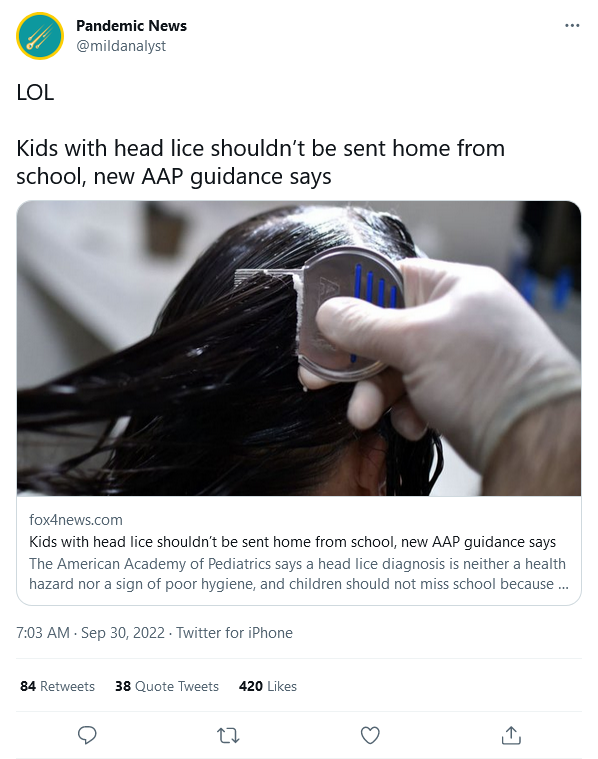
Task: Show the 420 Likes list
Action: pos(268,686)
